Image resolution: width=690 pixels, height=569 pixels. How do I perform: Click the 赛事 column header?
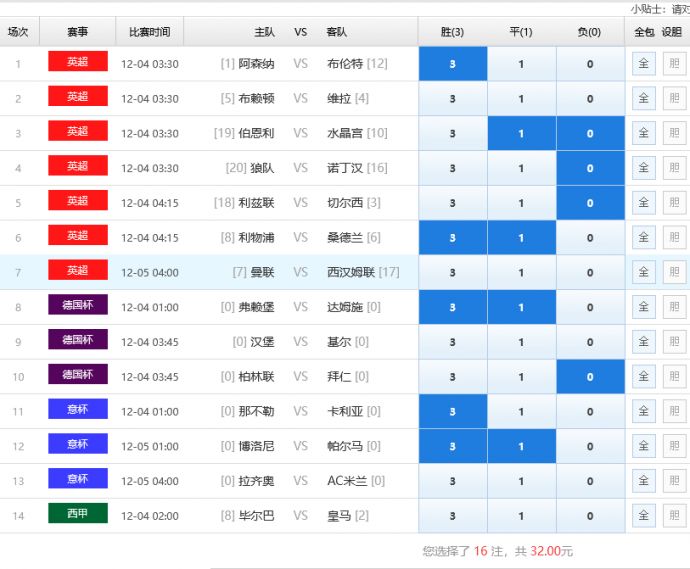77,32
